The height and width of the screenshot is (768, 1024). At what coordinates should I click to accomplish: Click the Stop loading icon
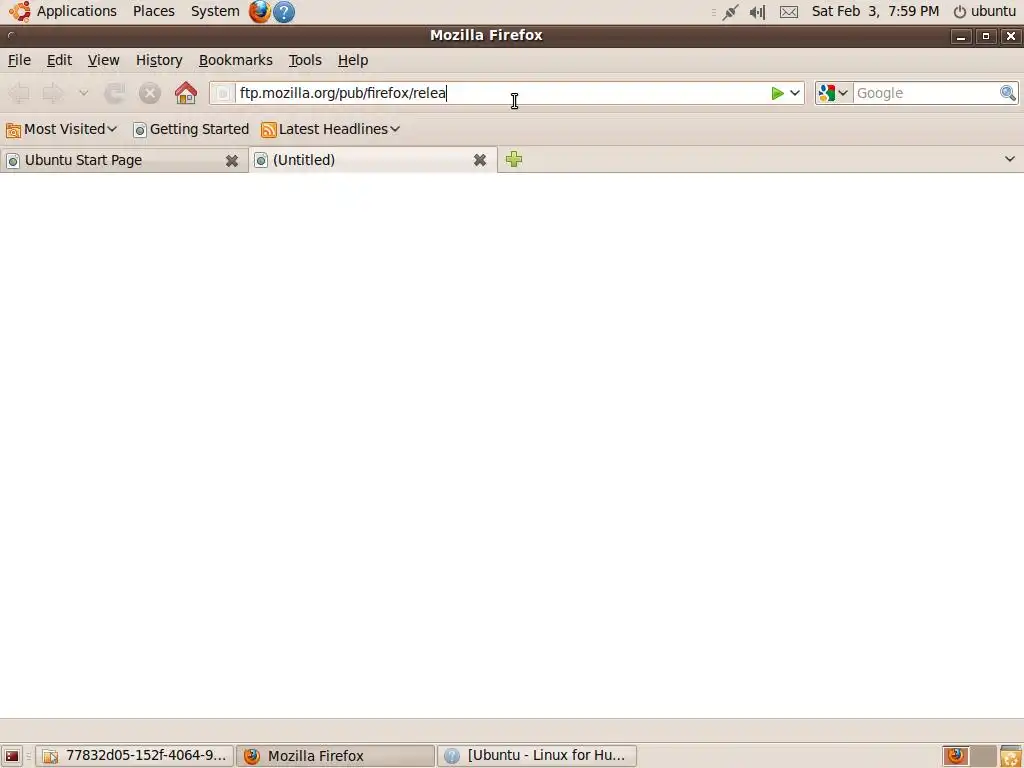click(x=150, y=93)
